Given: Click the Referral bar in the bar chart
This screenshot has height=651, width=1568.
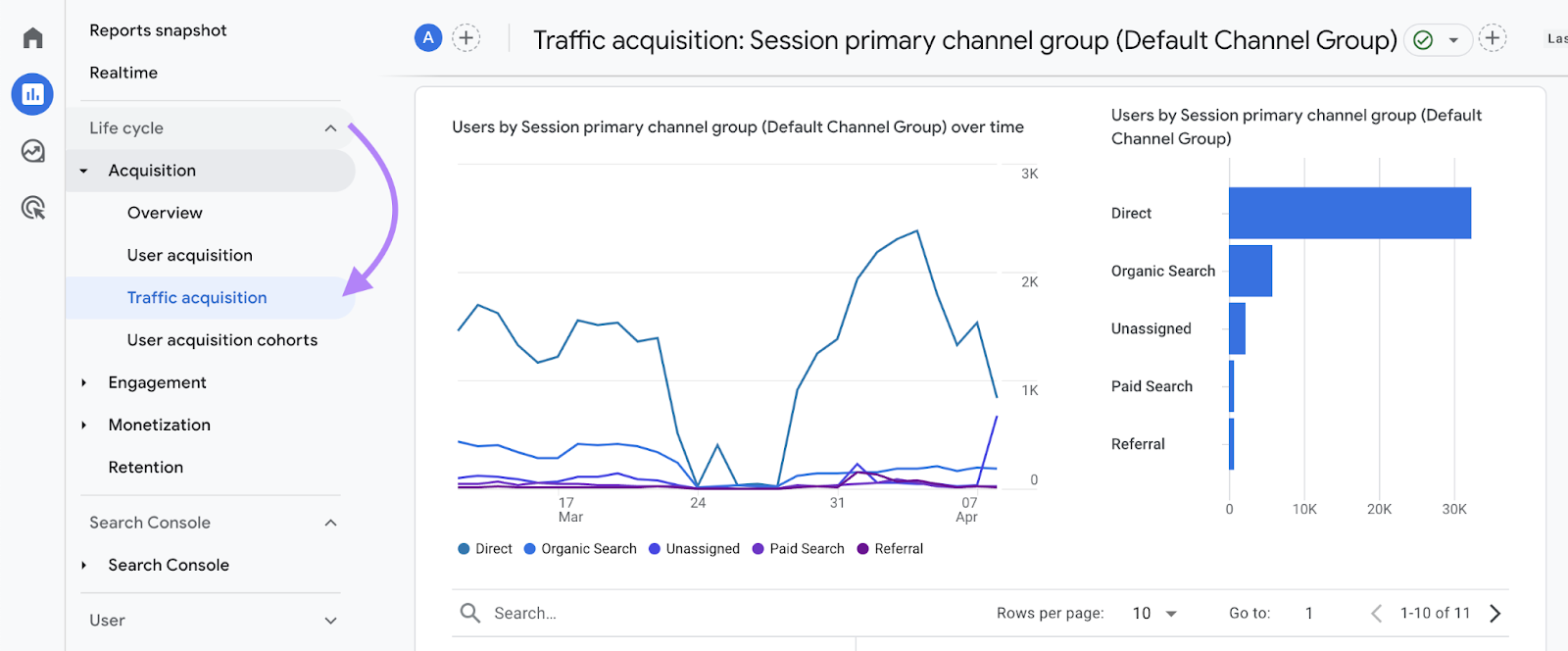Looking at the screenshot, I should (1231, 443).
